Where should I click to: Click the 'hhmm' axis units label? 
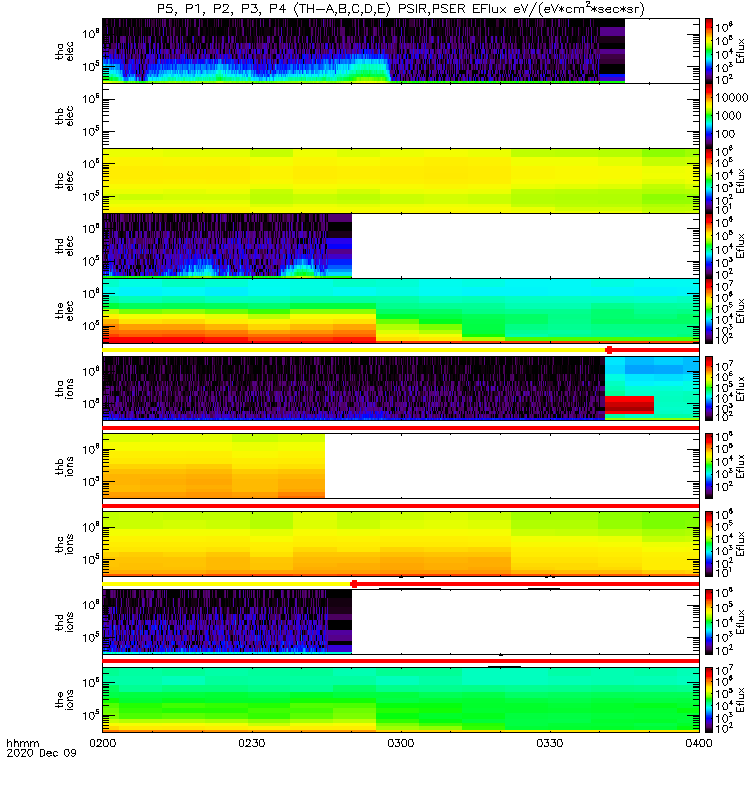(x=22, y=743)
